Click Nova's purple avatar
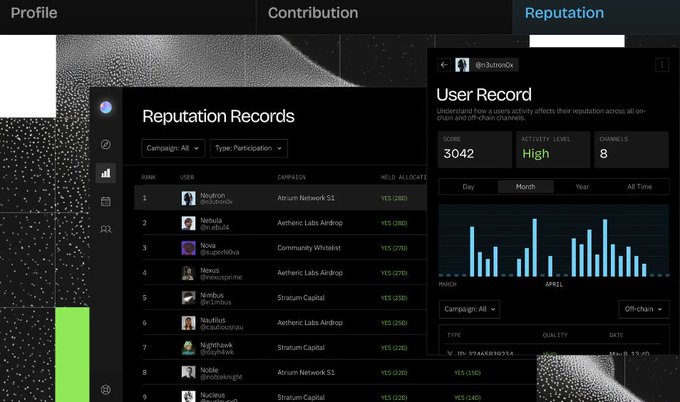680x402 pixels. coord(188,248)
